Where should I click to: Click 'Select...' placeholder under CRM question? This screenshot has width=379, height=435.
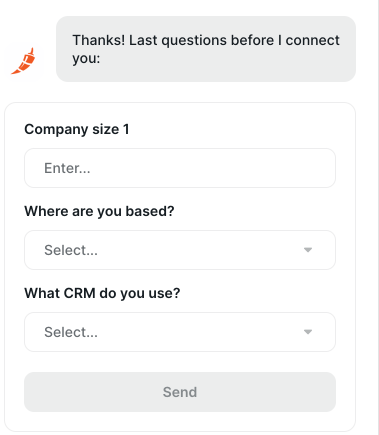click(71, 332)
